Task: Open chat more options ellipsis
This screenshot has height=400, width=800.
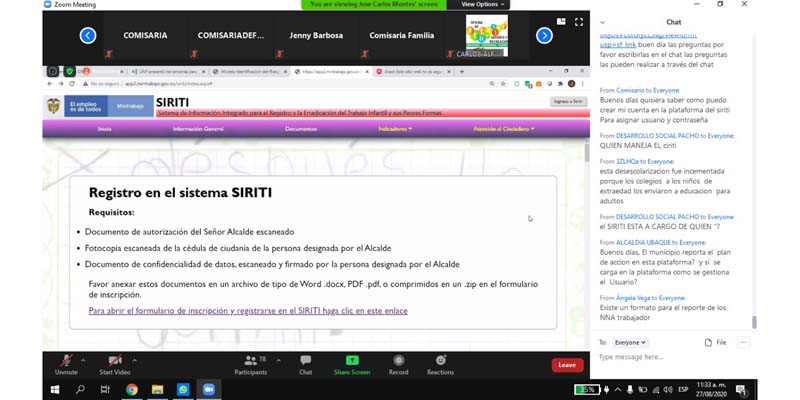Action: pyautogui.click(x=743, y=342)
